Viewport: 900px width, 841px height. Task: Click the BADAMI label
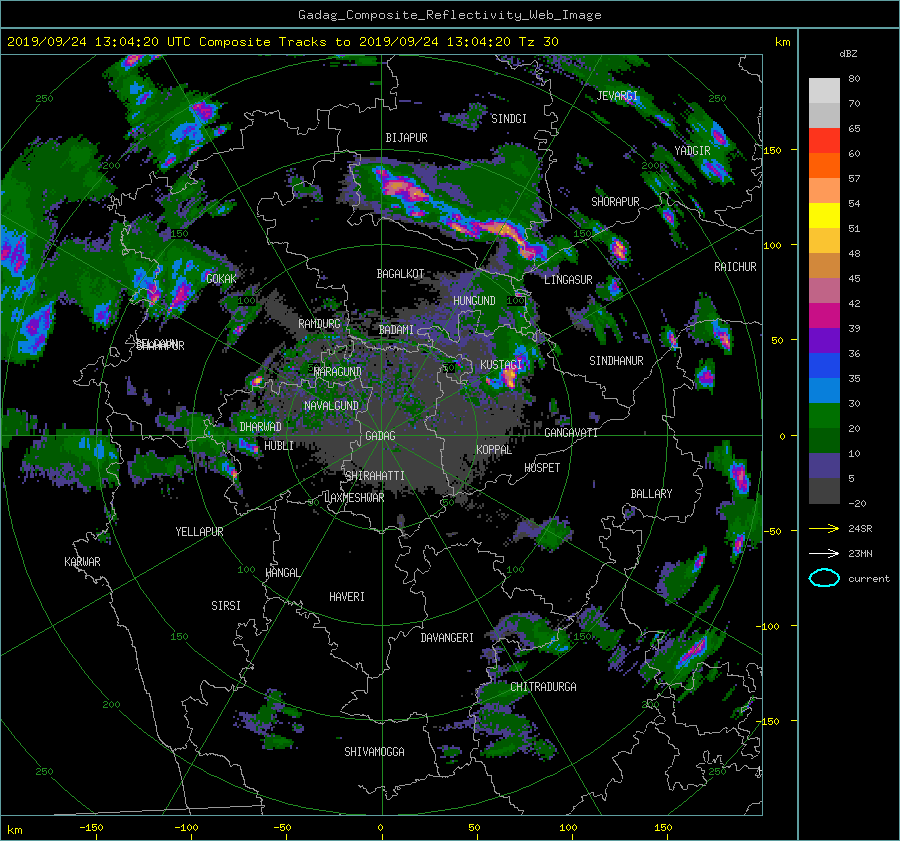(396, 330)
